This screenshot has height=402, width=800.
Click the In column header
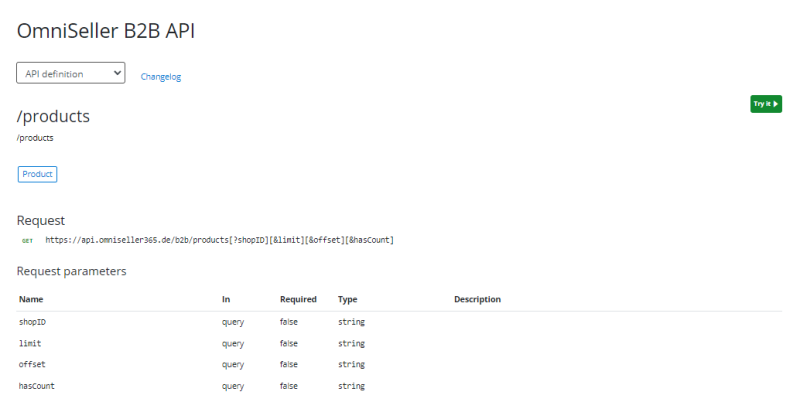(x=226, y=299)
